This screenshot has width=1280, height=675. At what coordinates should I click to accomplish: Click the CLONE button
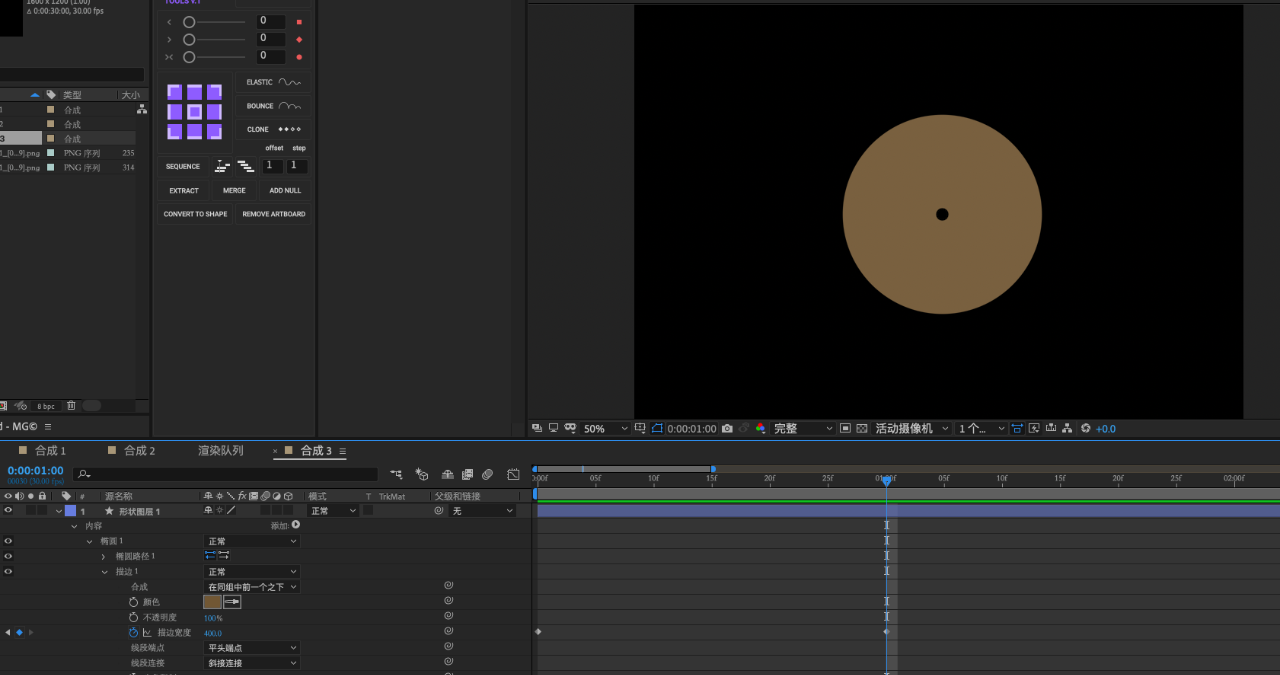tap(273, 129)
